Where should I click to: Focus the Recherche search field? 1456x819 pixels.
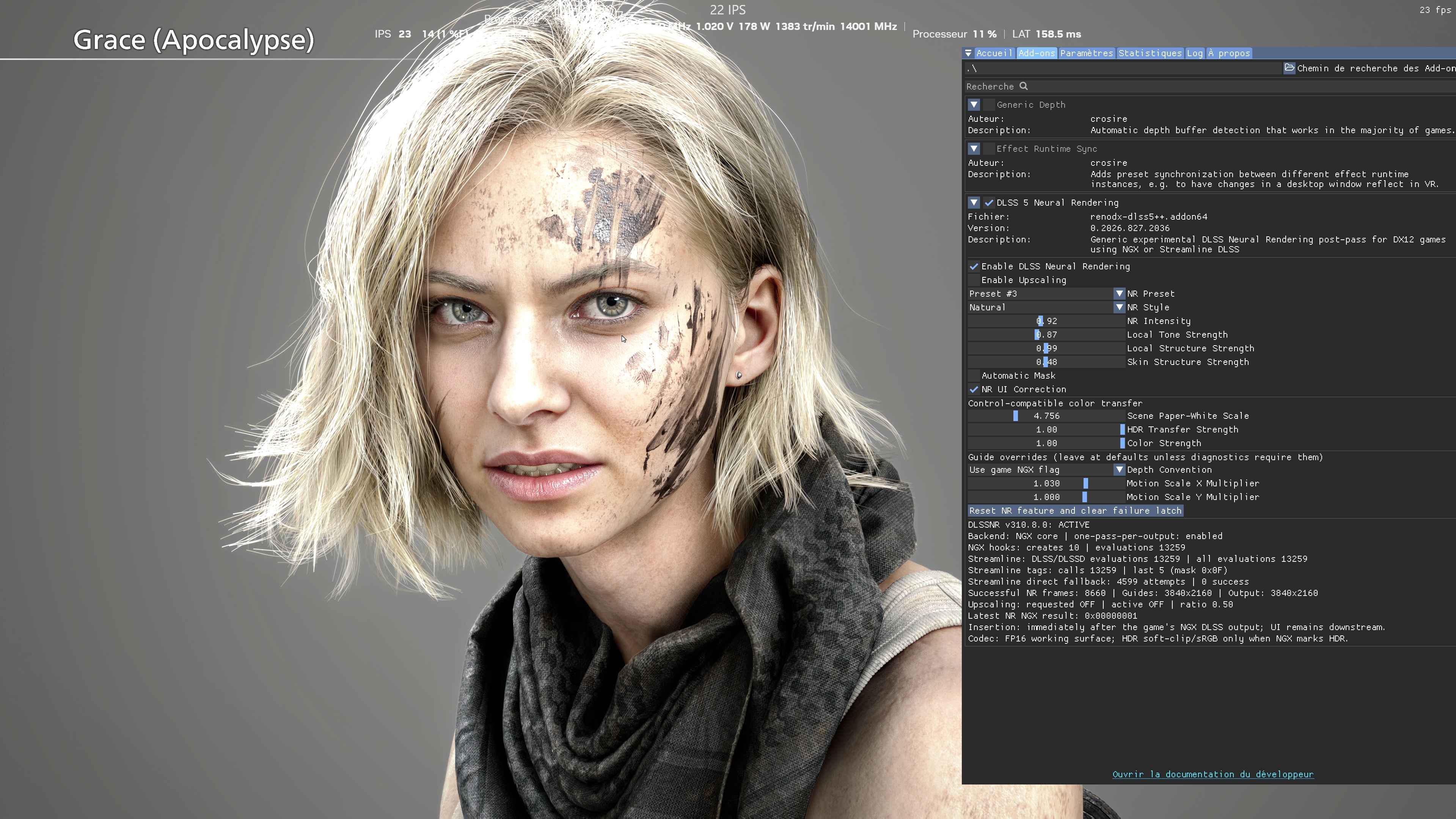[1209, 86]
